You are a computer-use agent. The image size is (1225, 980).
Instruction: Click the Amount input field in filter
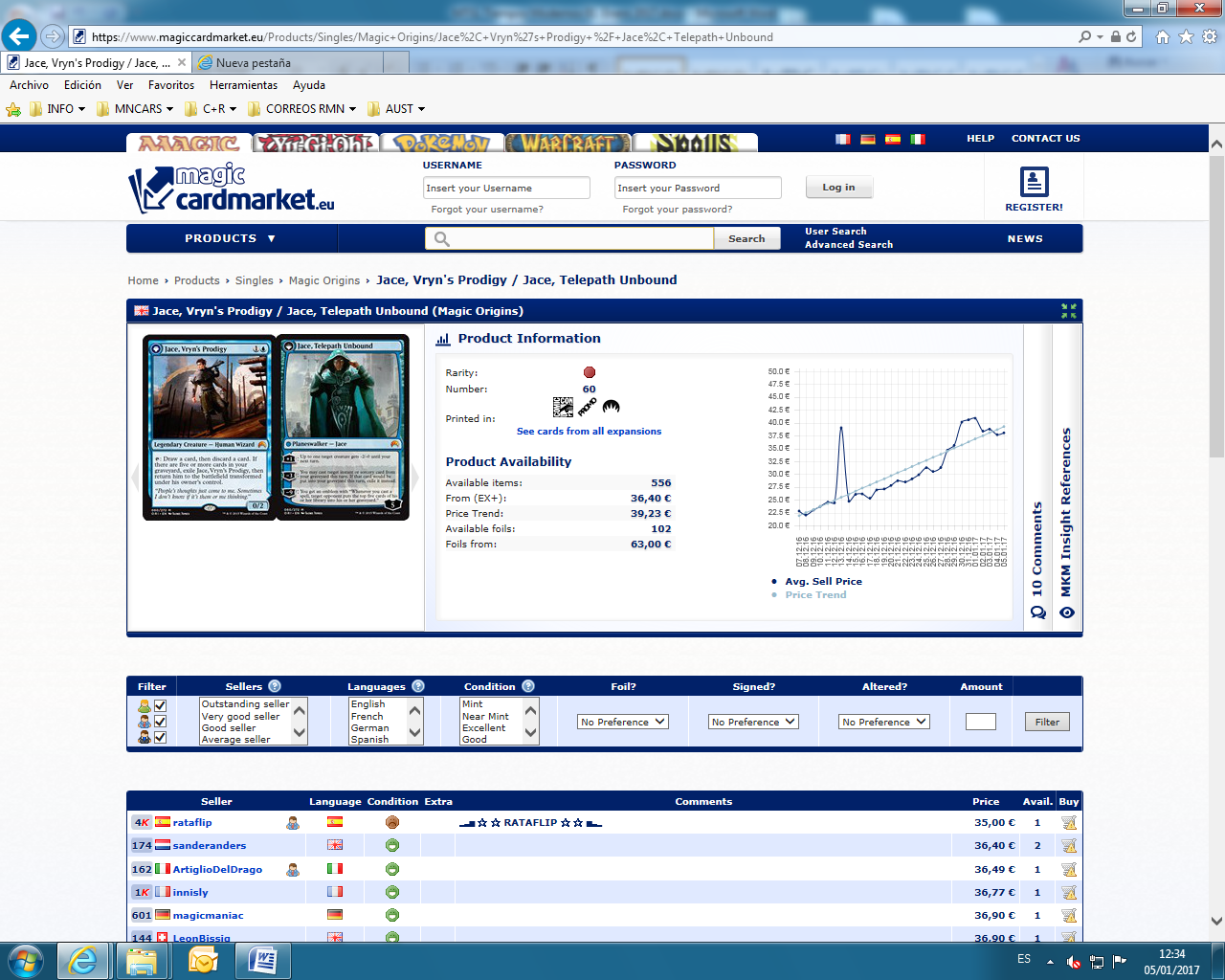pos(981,722)
